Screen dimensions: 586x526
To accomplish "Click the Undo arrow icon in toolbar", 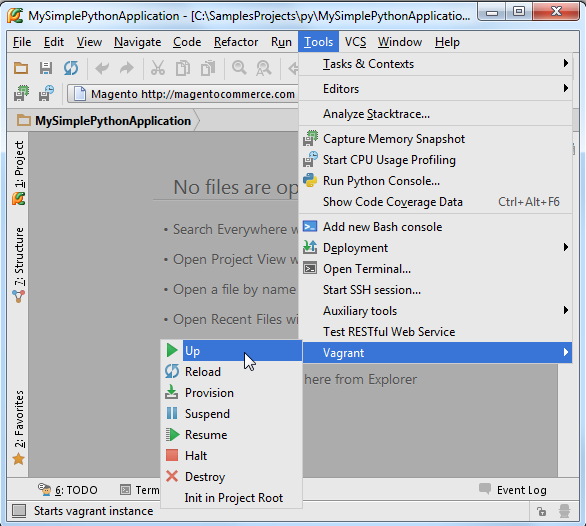I will tap(102, 68).
